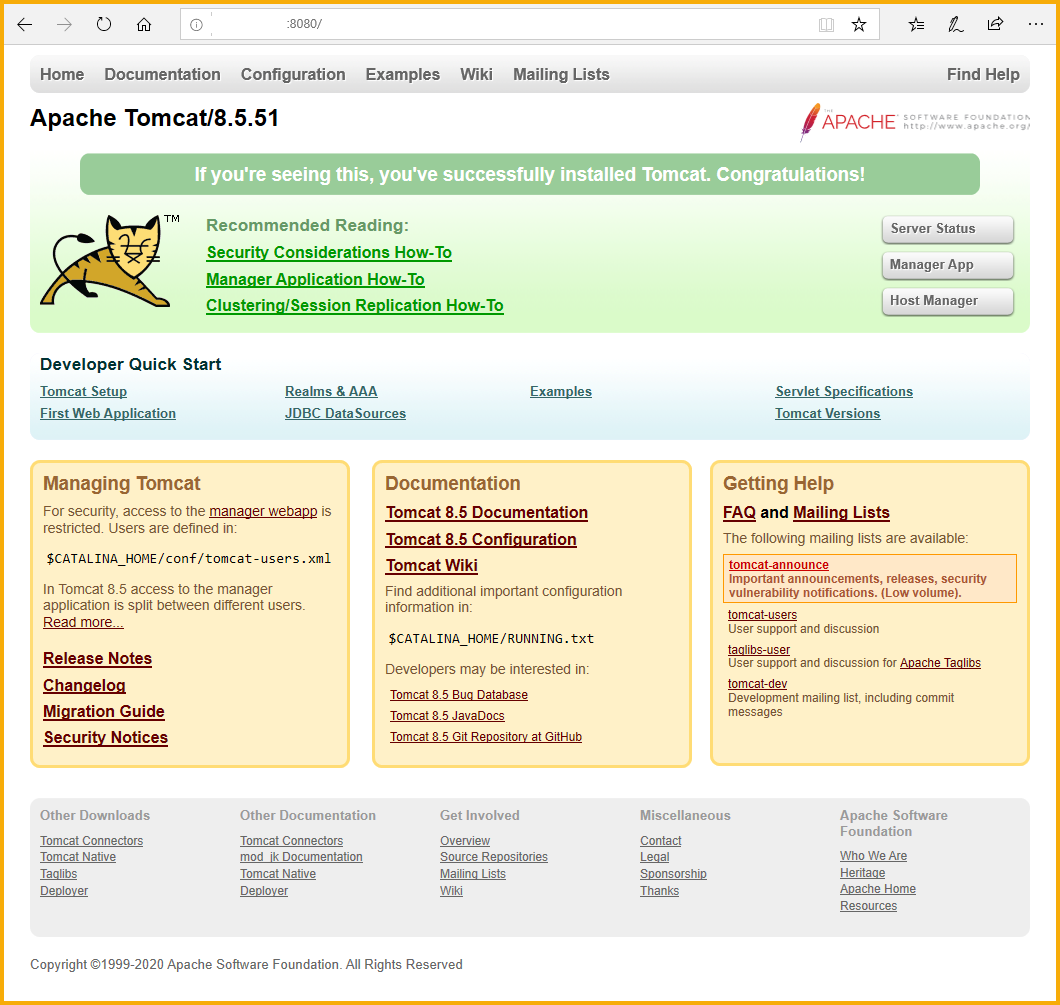Click the Server Status button
The image size is (1060, 1005).
tap(947, 229)
